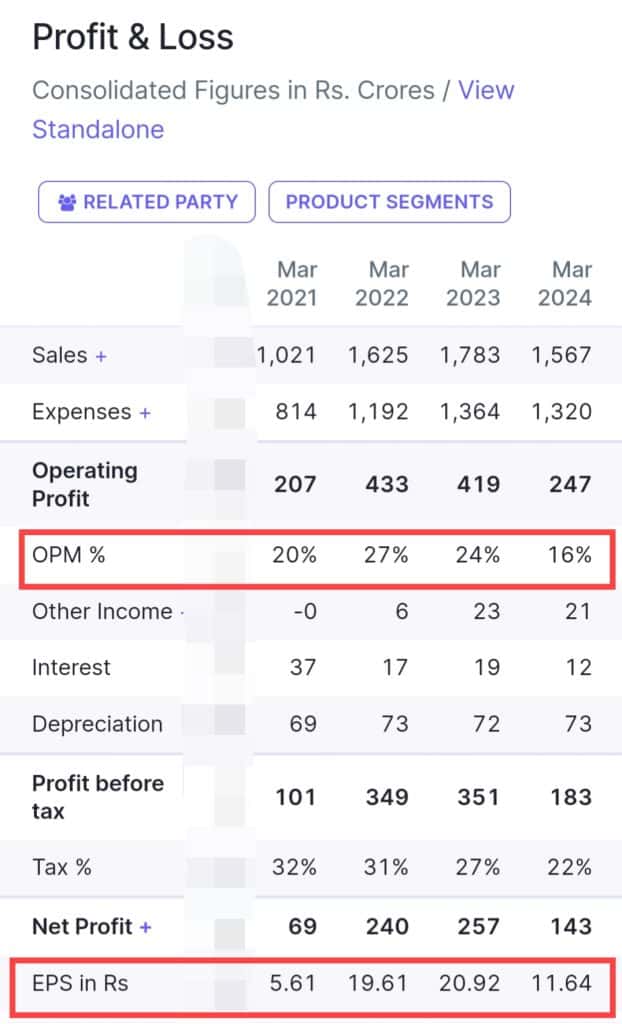Click the Operating Profit row label
Screen dimensions: 622x1024
85,484
